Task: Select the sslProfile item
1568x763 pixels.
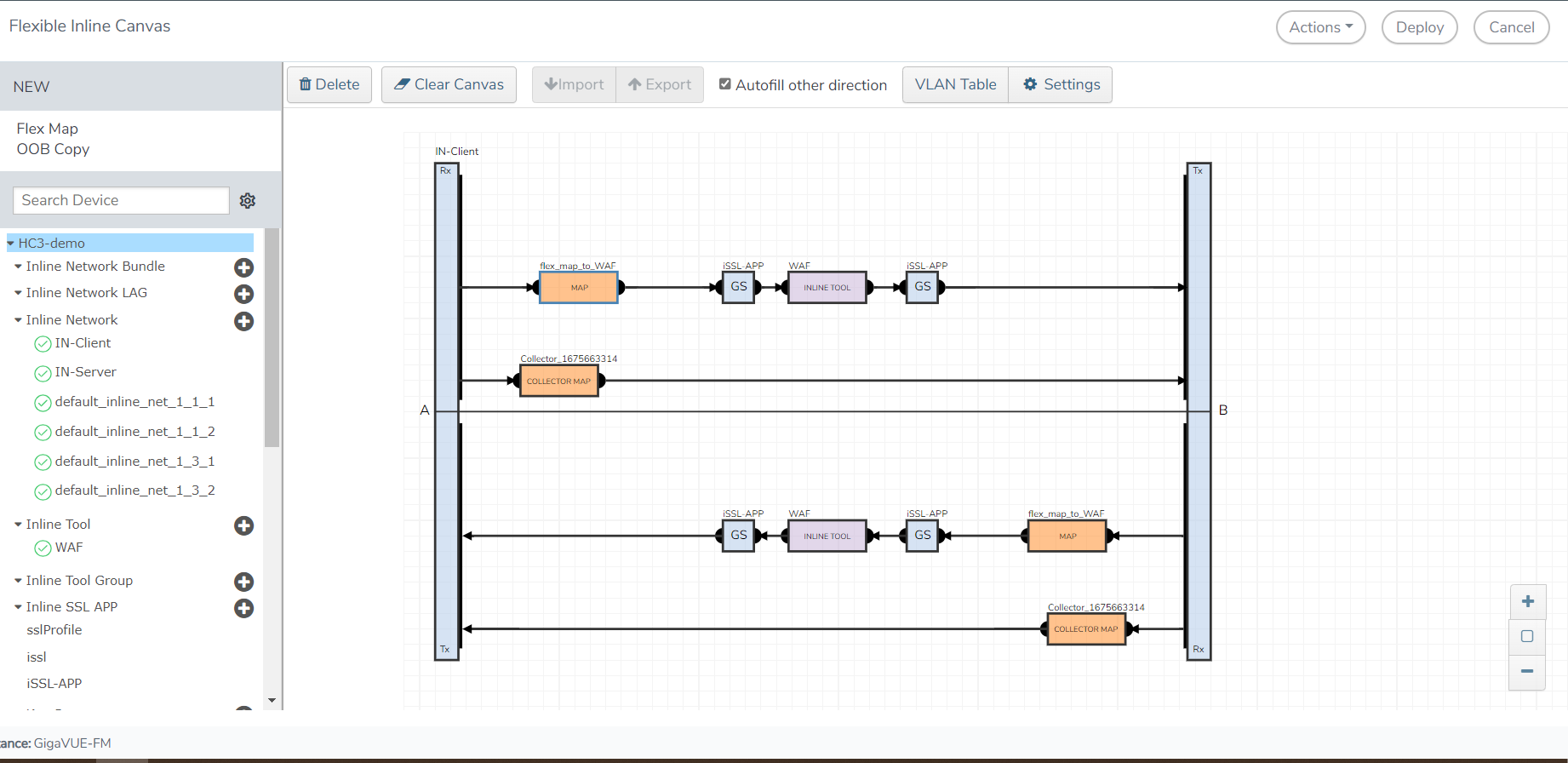Action: click(54, 630)
